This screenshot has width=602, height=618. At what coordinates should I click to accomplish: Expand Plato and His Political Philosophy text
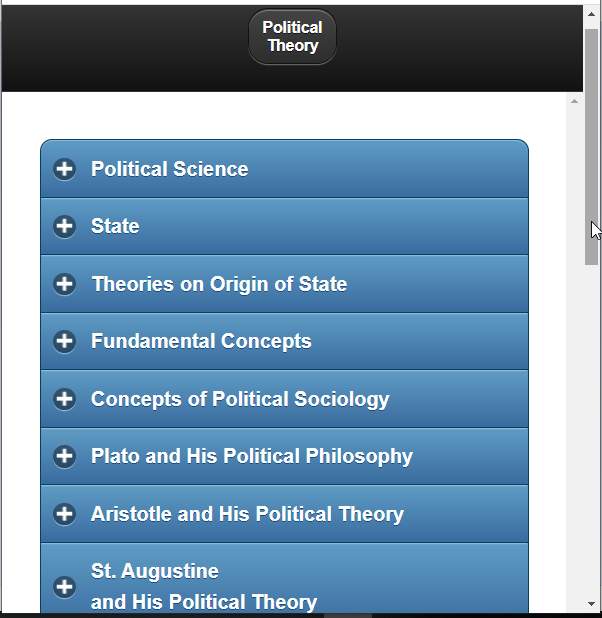[x=251, y=456]
